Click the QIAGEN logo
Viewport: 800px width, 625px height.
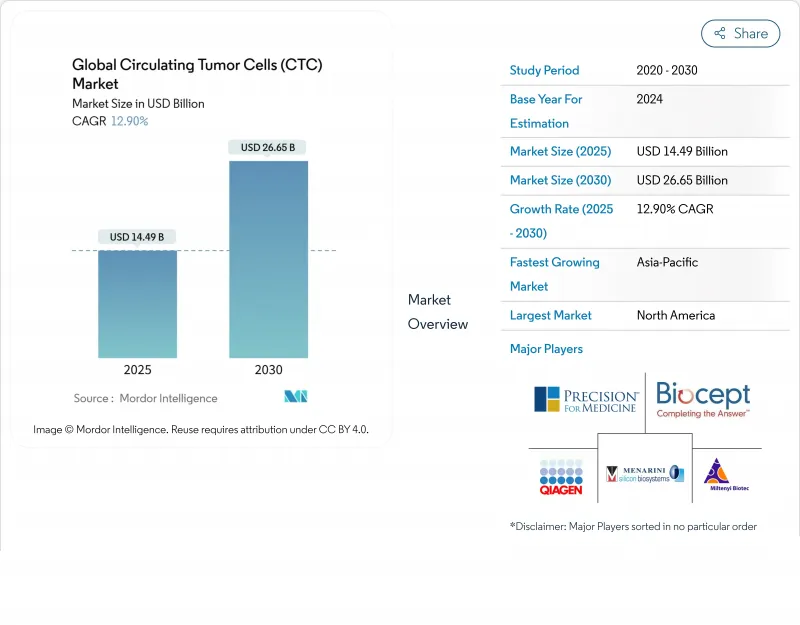coord(561,477)
